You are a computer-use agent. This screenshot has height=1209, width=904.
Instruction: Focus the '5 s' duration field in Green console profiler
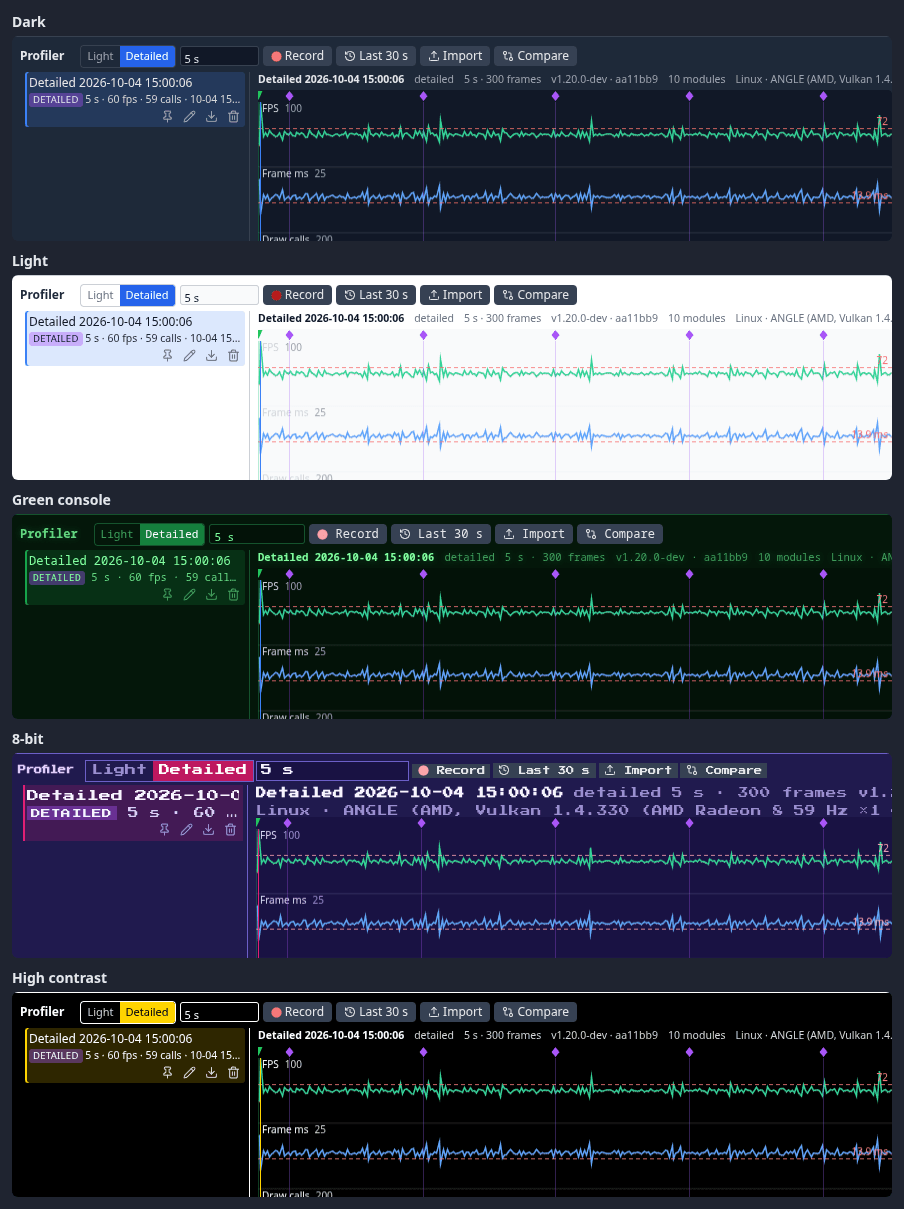[257, 535]
